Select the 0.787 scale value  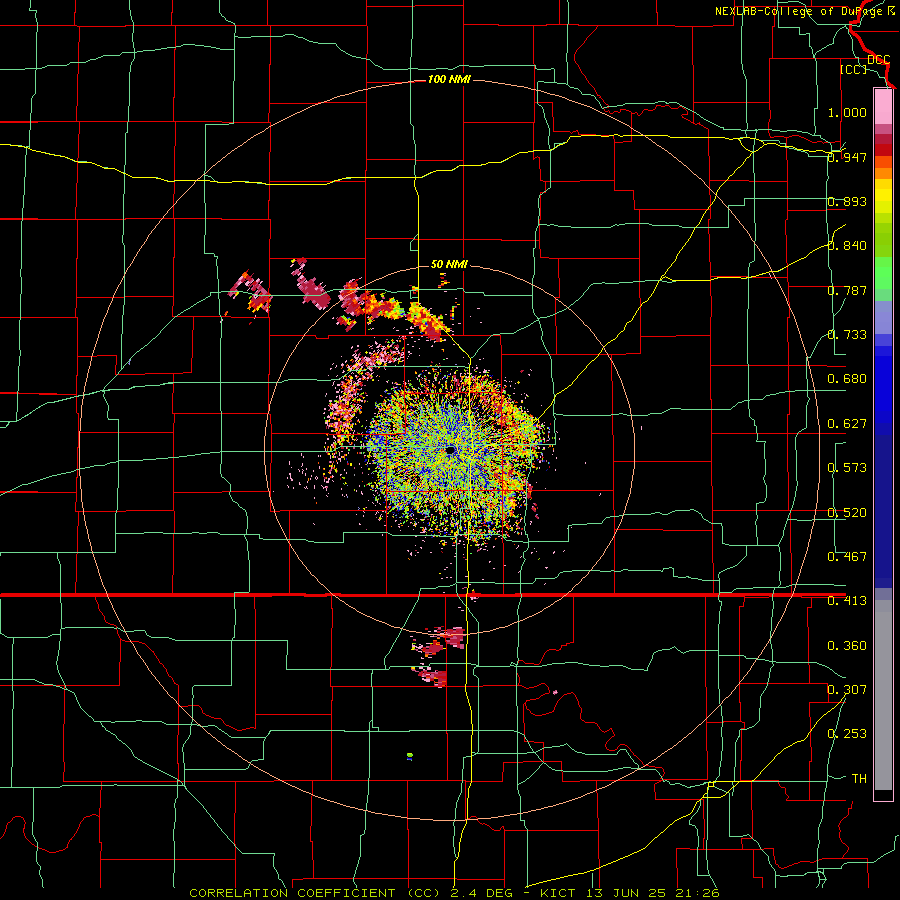coord(847,290)
